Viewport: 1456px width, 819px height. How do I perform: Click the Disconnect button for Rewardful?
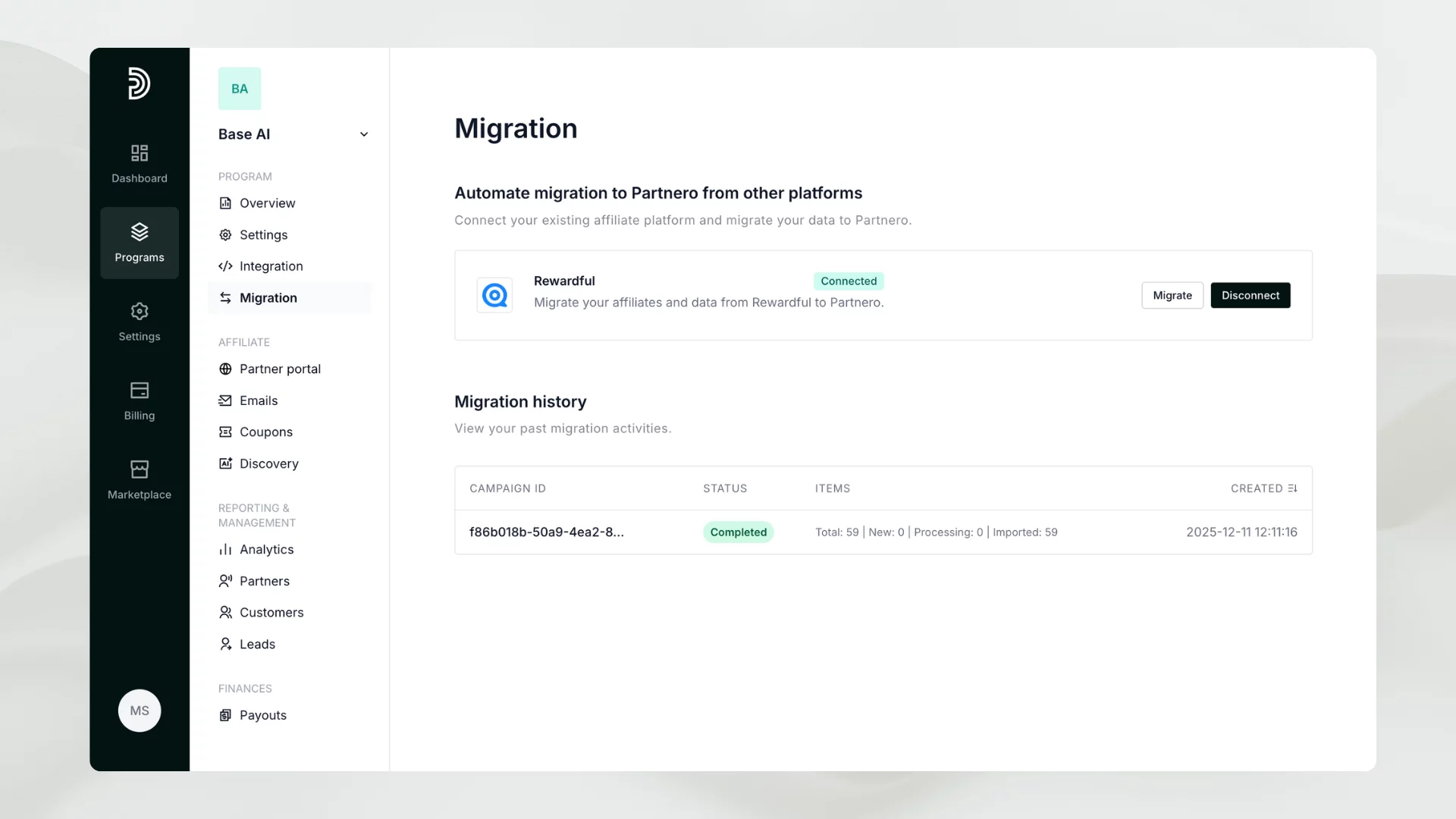click(1250, 295)
